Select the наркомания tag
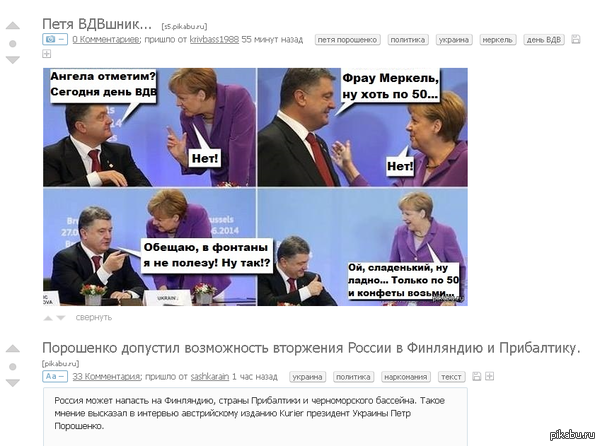This screenshot has height=446, width=600. click(406, 377)
